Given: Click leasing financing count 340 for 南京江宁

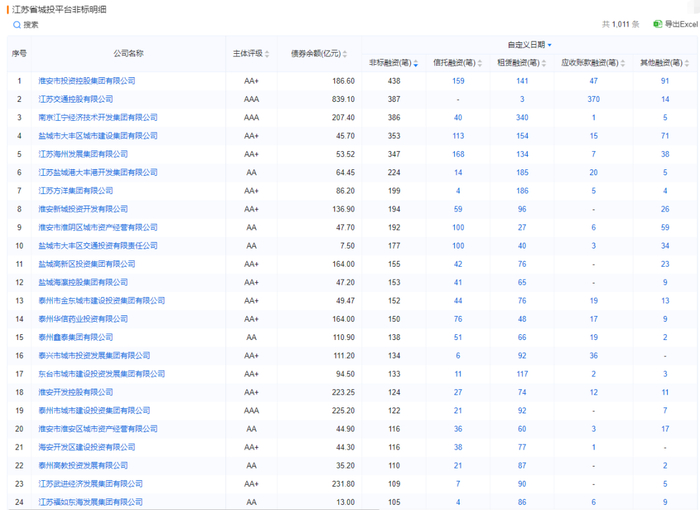Looking at the screenshot, I should [x=522, y=117].
